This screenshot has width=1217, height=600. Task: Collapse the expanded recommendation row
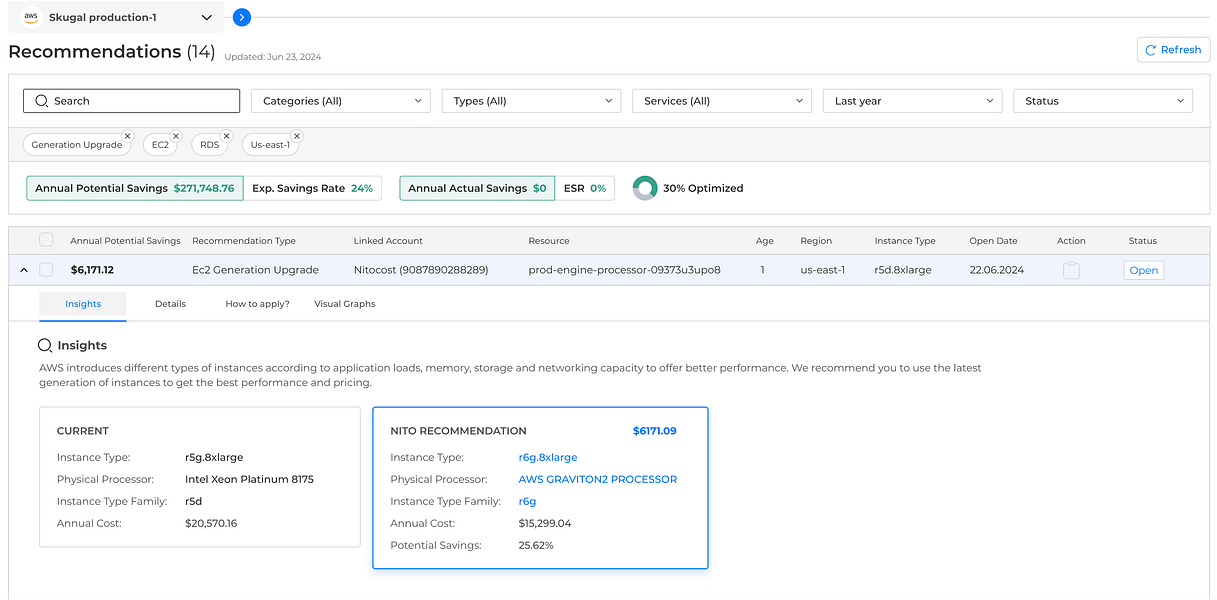[x=24, y=270]
